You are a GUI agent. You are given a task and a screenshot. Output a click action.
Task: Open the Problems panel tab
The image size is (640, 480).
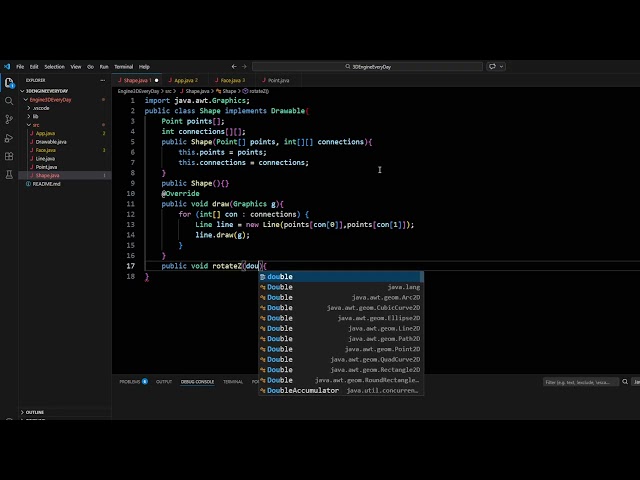[133, 382]
